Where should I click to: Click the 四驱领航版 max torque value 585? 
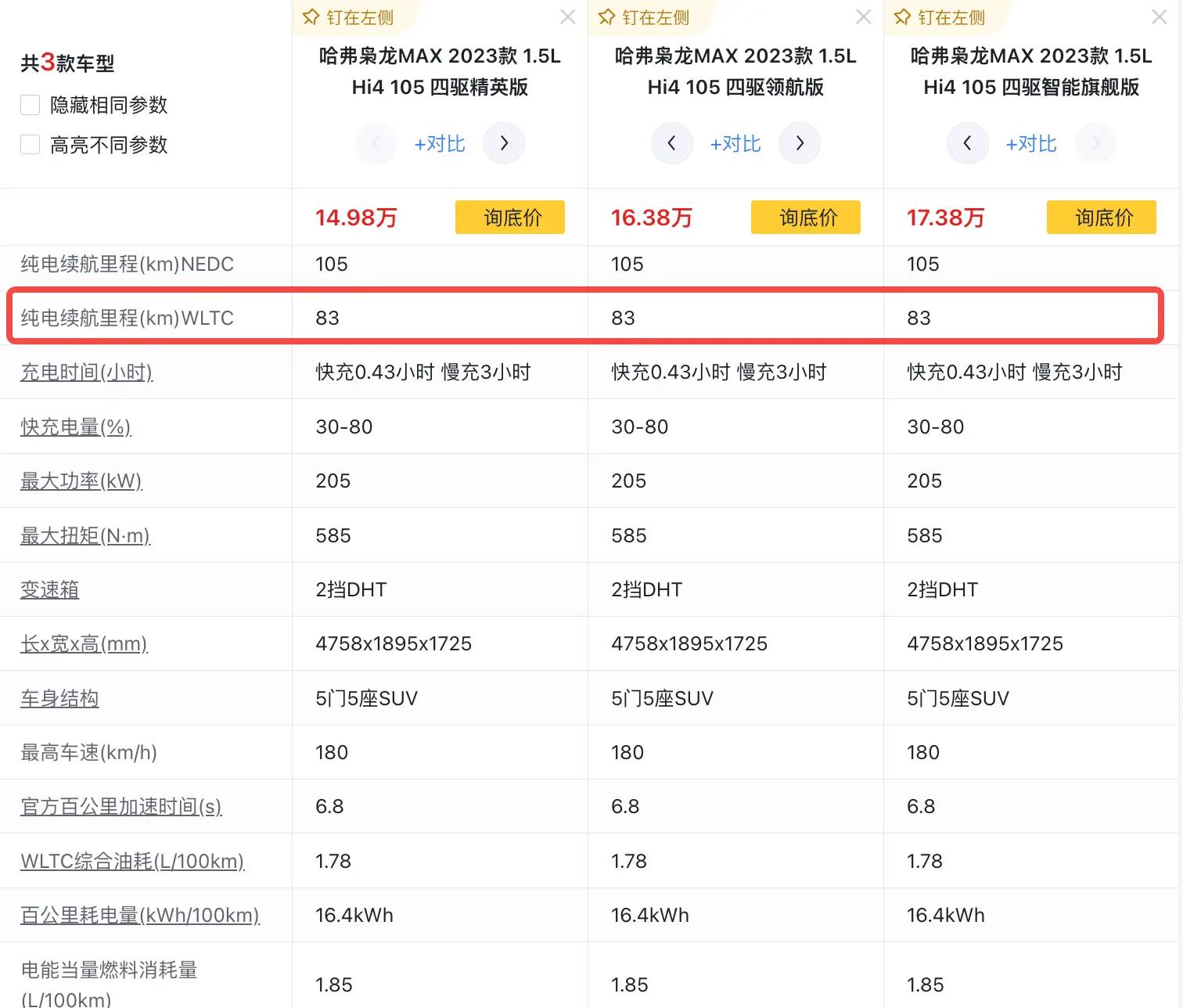pos(629,535)
